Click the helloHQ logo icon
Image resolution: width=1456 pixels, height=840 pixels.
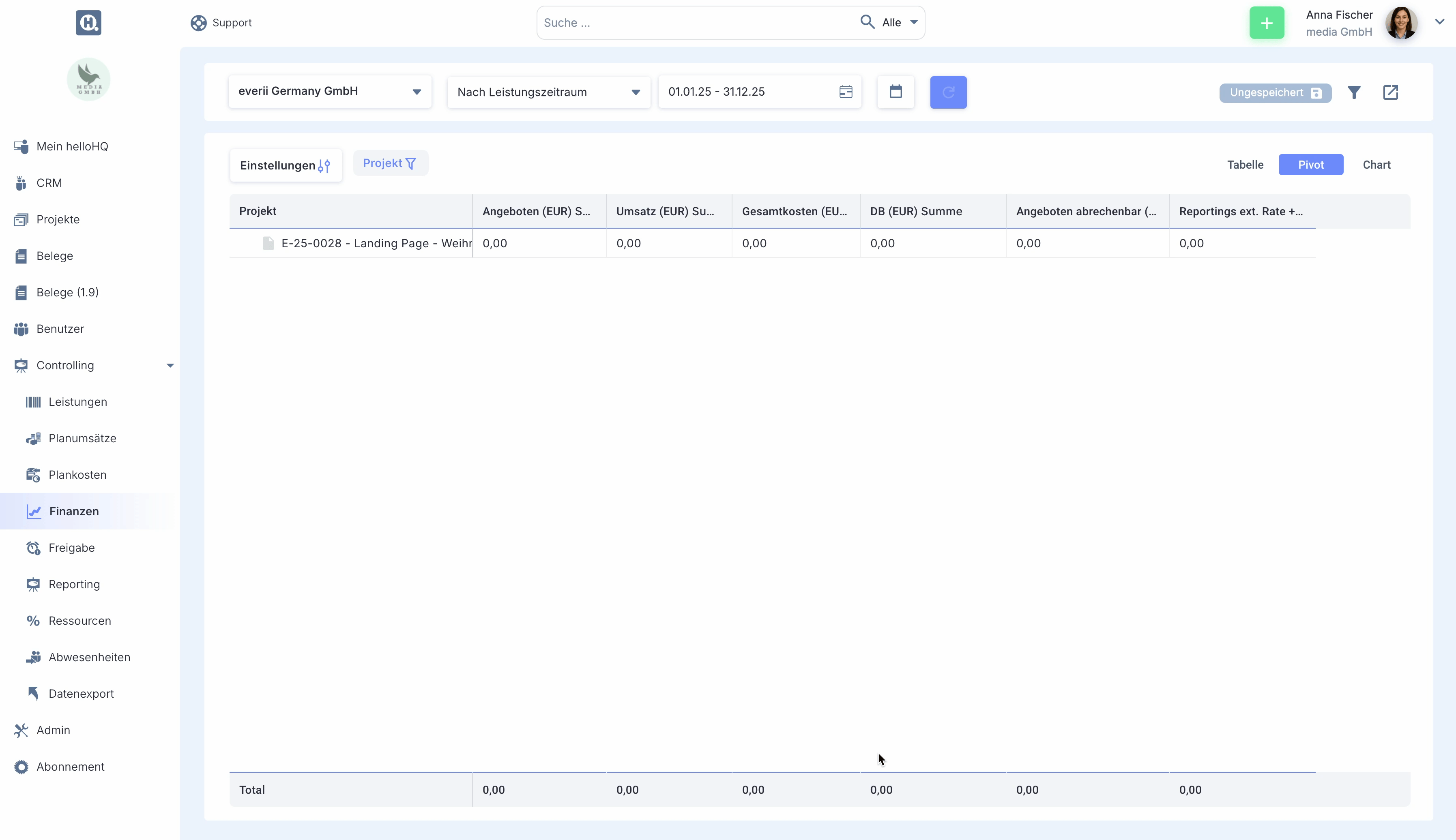coord(88,23)
